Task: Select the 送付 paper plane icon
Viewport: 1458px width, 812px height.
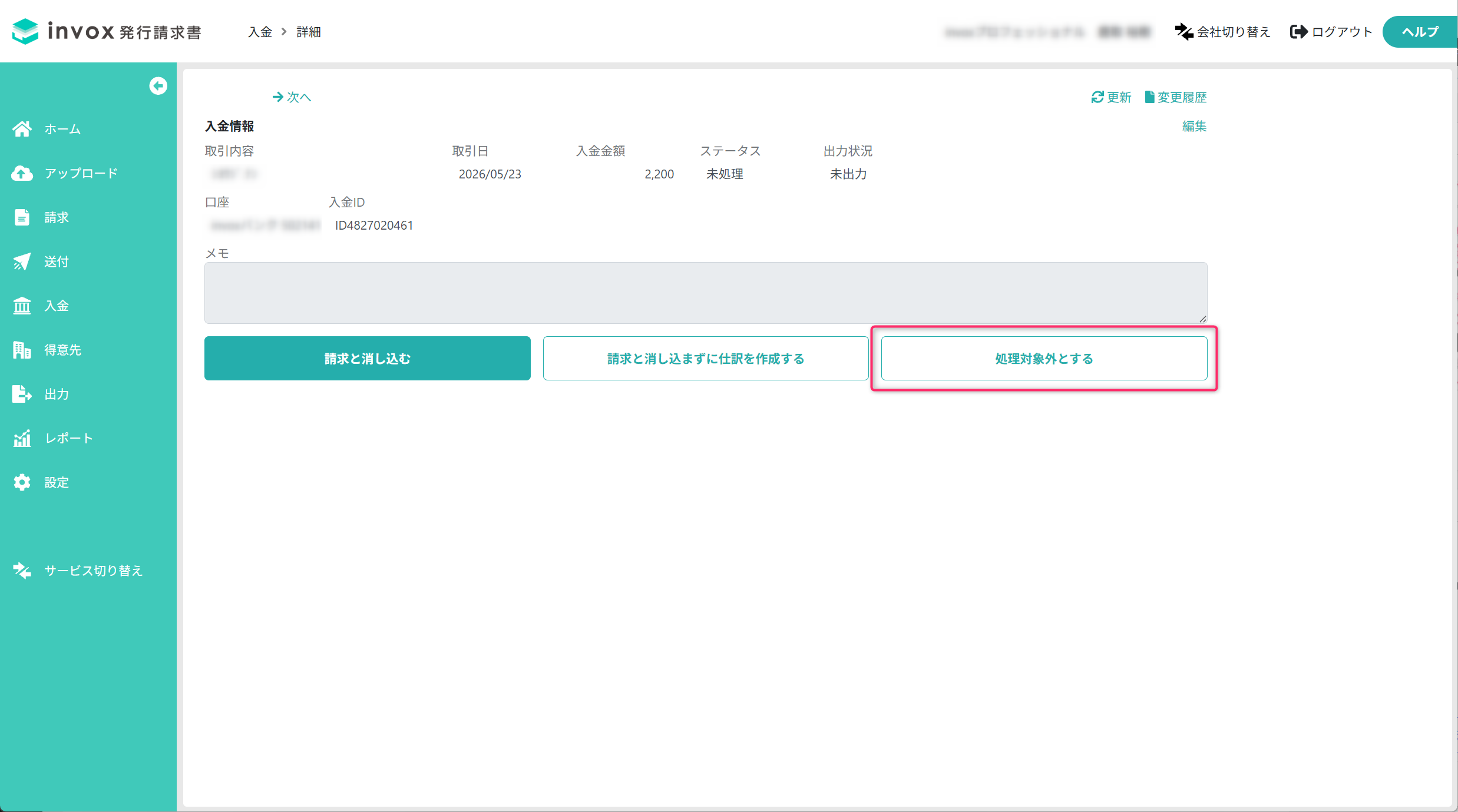Action: click(22, 261)
